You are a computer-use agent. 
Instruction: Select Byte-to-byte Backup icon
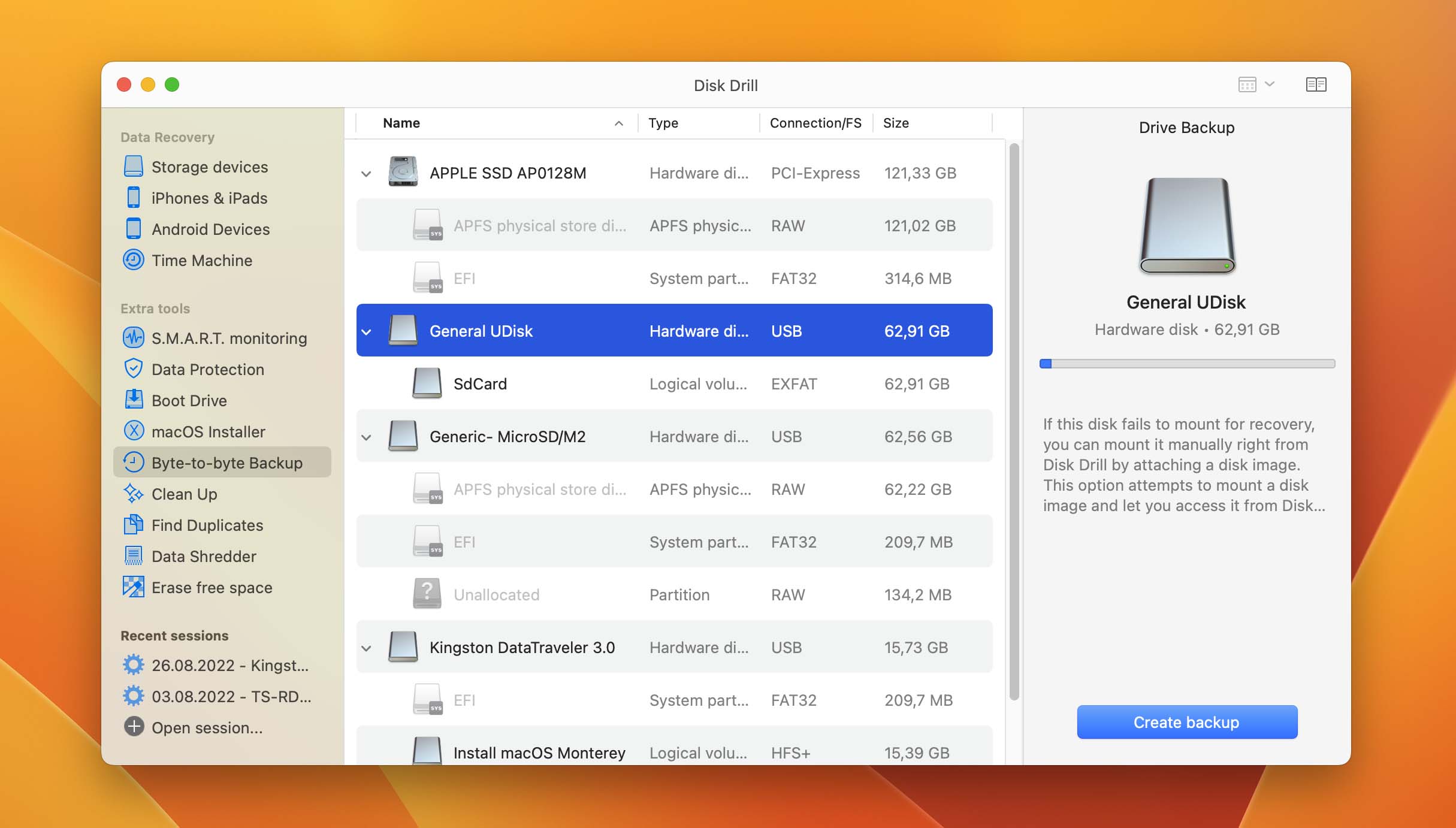click(134, 462)
